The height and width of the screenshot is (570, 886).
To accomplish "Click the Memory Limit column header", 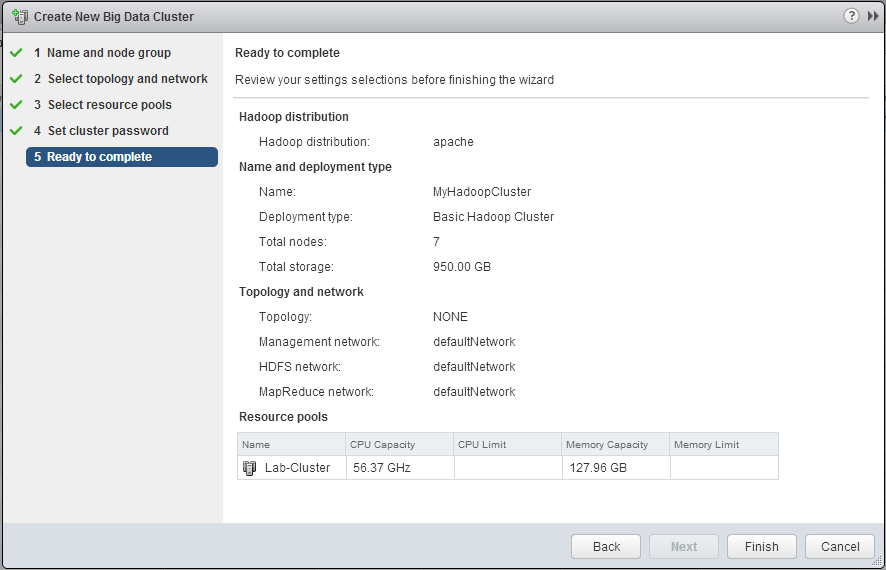I will tap(724, 444).
